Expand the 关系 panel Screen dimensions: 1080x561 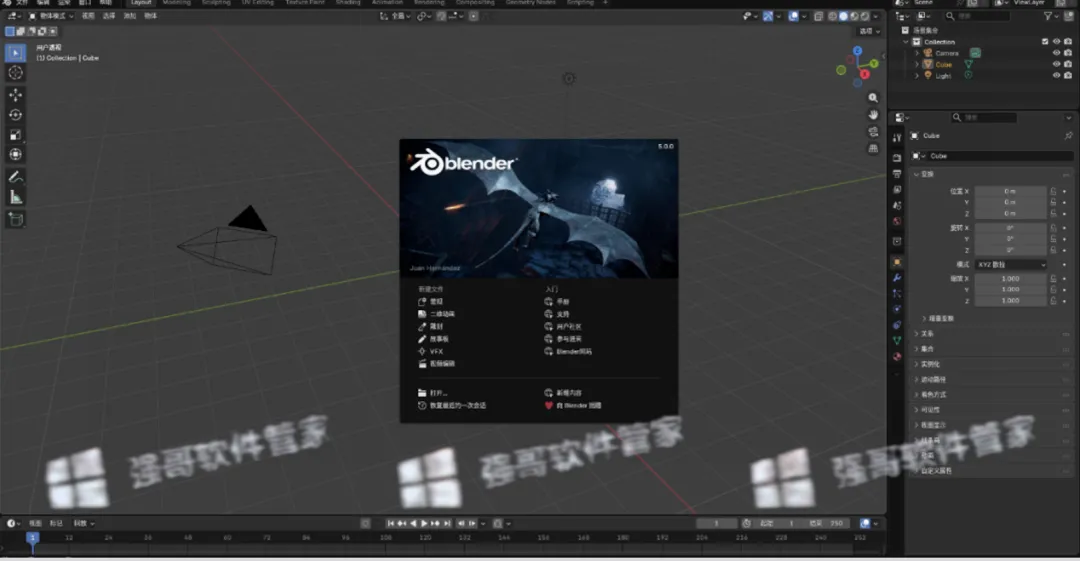(924, 334)
